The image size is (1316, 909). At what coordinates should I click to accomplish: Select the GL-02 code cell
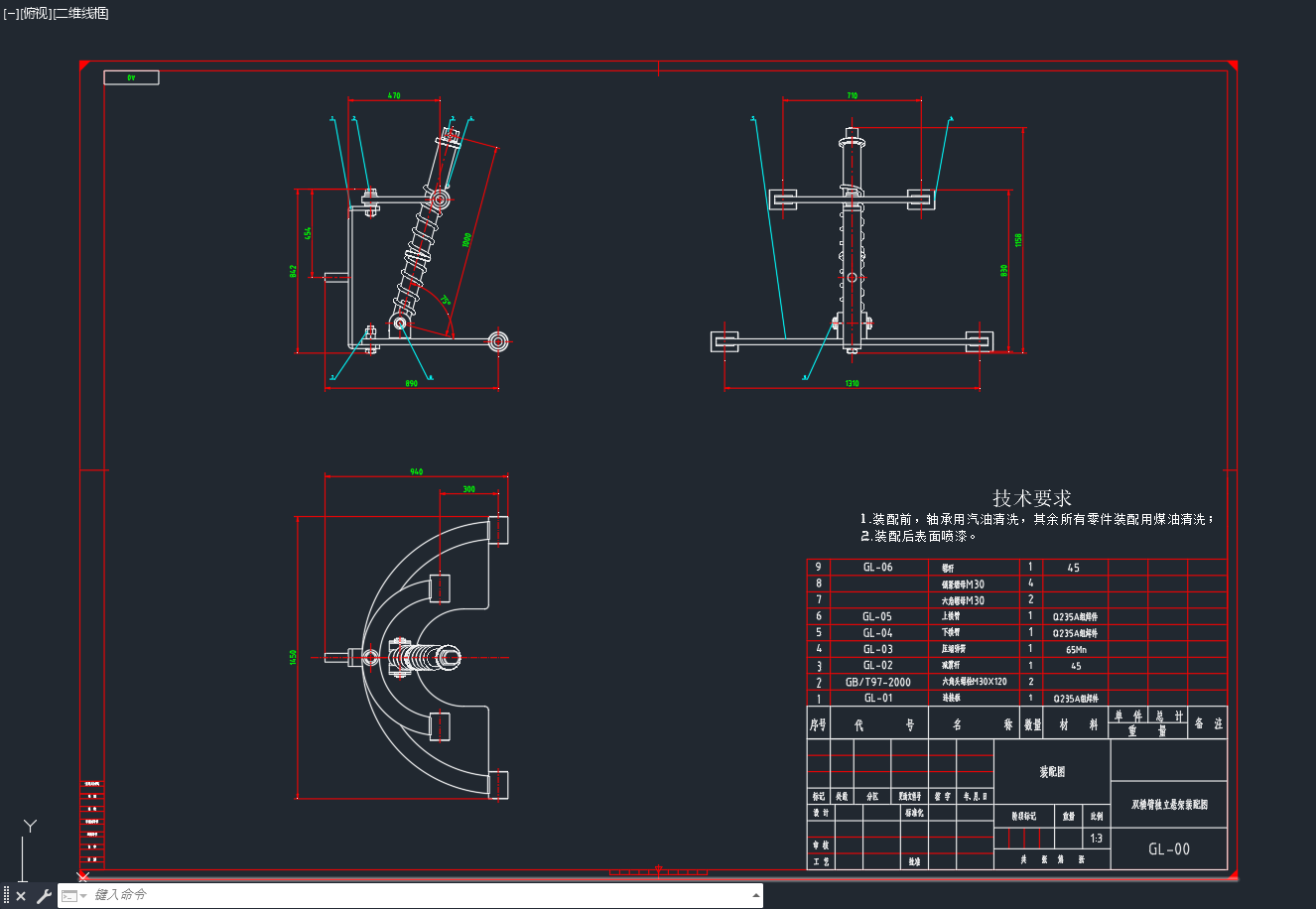[877, 666]
